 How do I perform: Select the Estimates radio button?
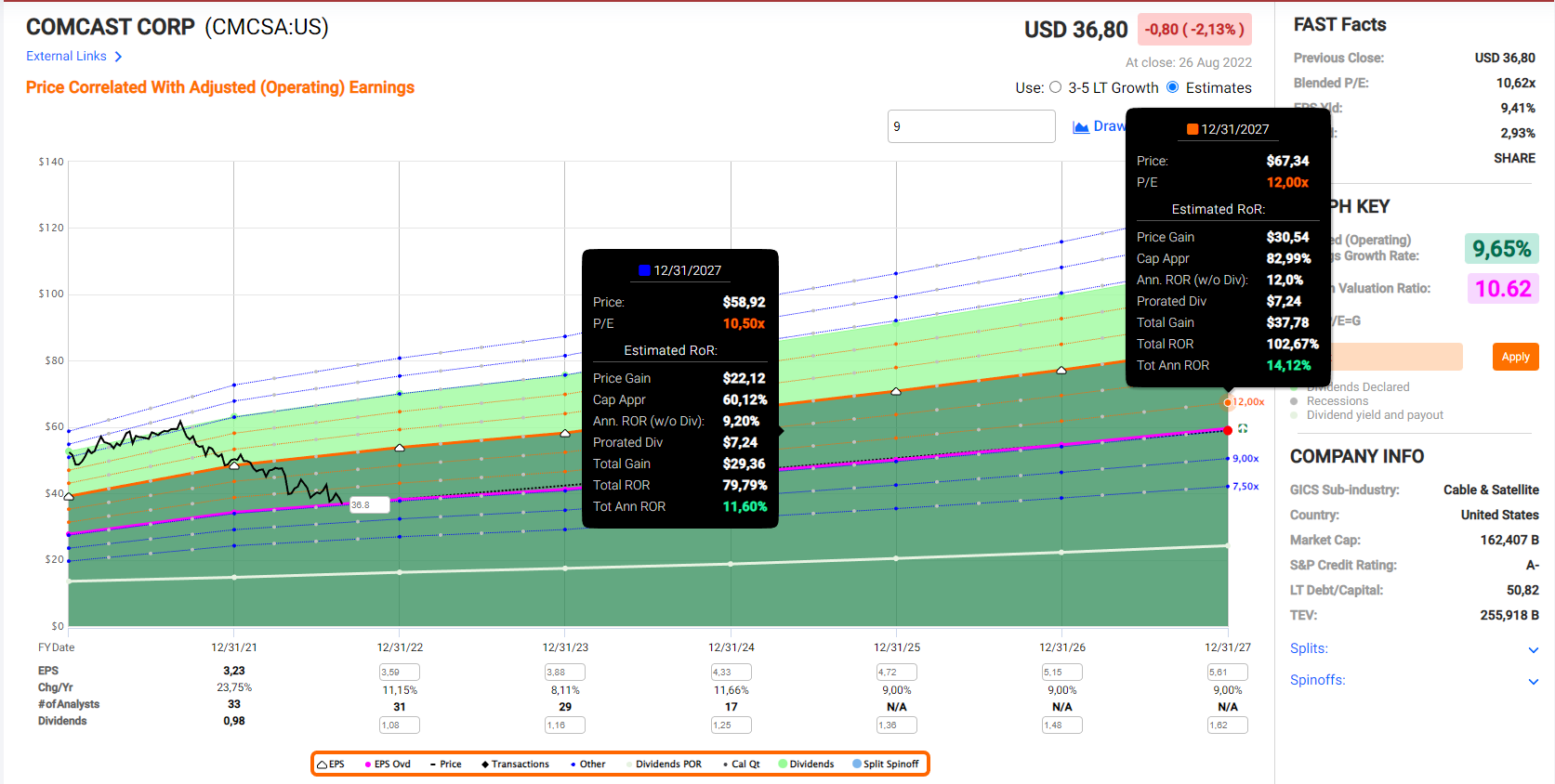click(1173, 87)
